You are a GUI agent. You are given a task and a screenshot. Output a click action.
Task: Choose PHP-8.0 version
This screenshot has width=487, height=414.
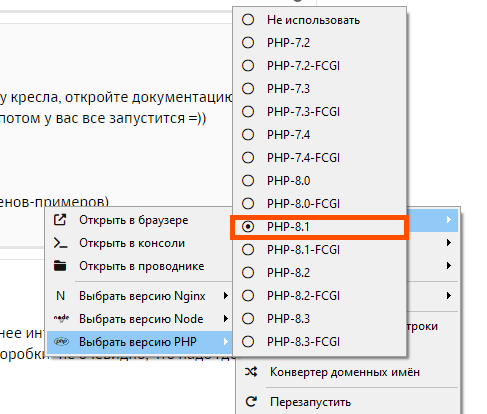pyautogui.click(x=319, y=181)
